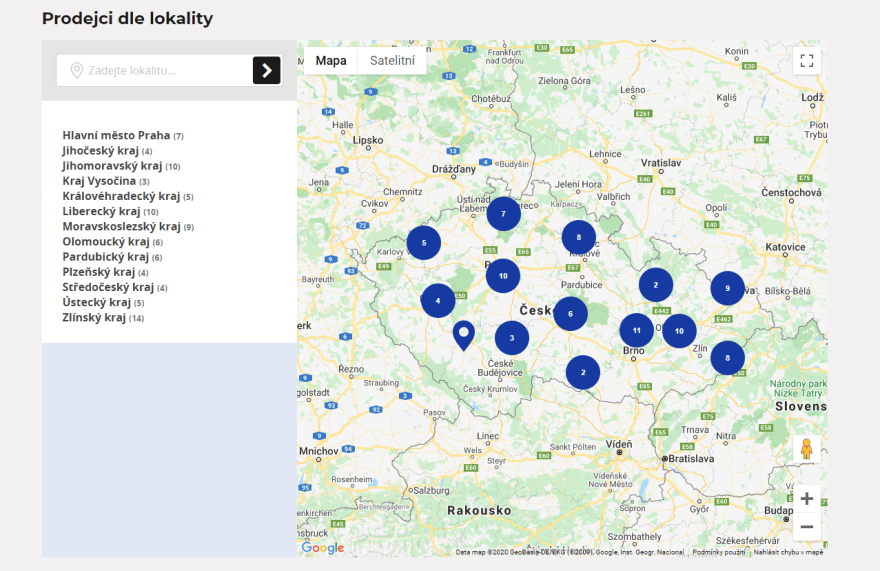Zoom out the map with minus button
The height and width of the screenshot is (571, 880).
[x=806, y=527]
